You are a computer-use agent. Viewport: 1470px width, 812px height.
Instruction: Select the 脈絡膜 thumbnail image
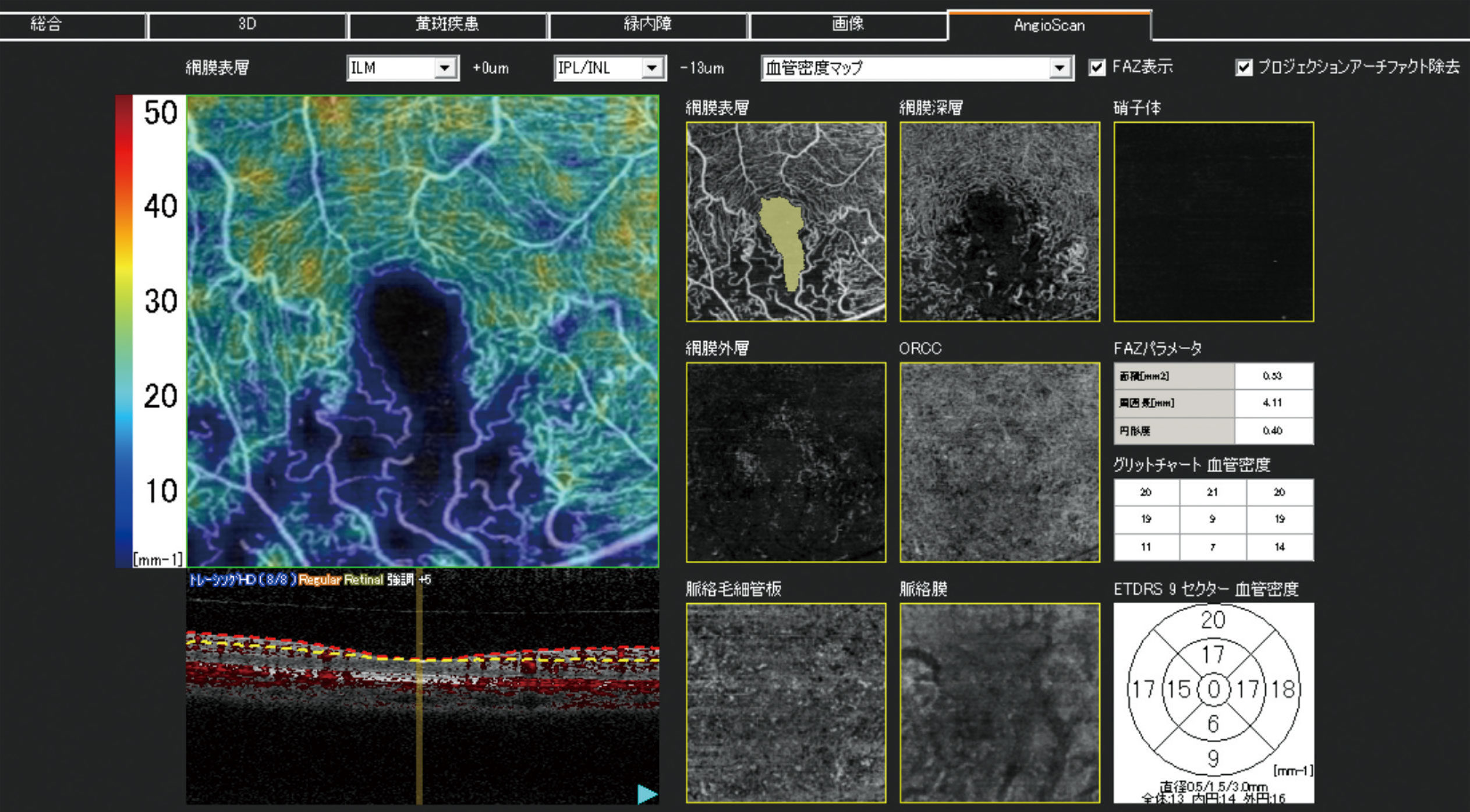[x=1000, y=703]
